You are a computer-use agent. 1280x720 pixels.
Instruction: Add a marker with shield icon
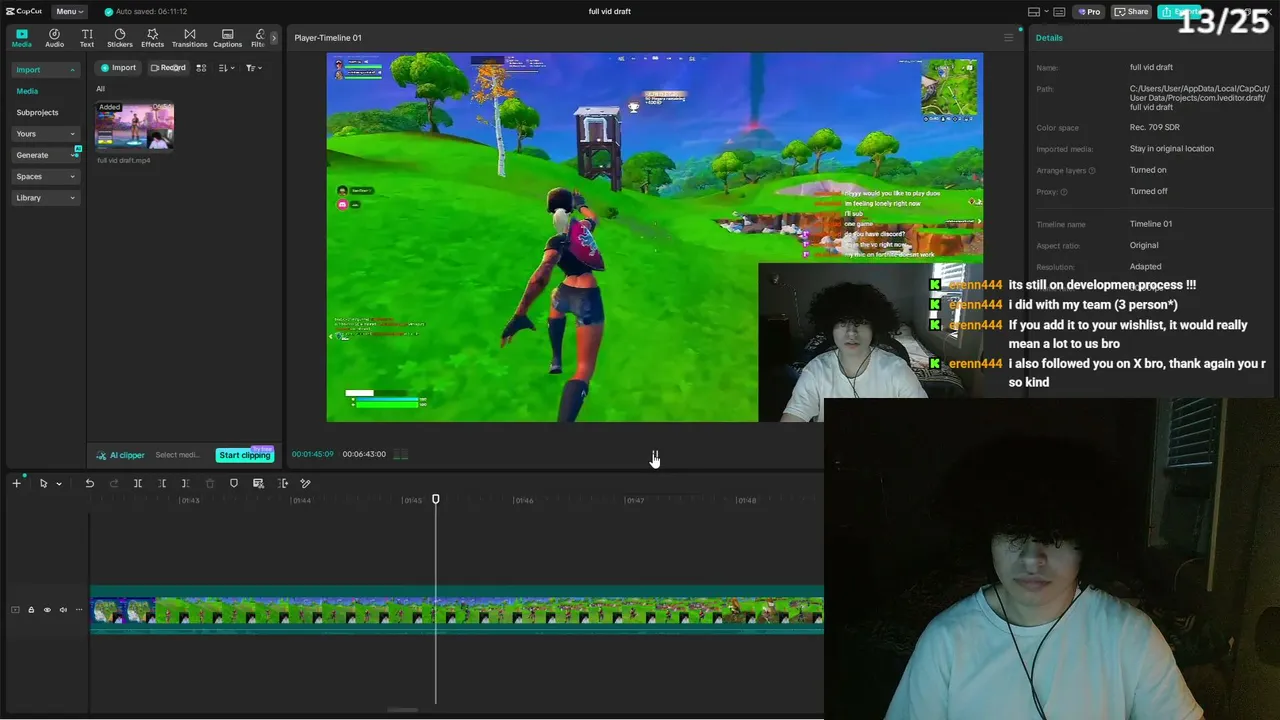(x=234, y=483)
